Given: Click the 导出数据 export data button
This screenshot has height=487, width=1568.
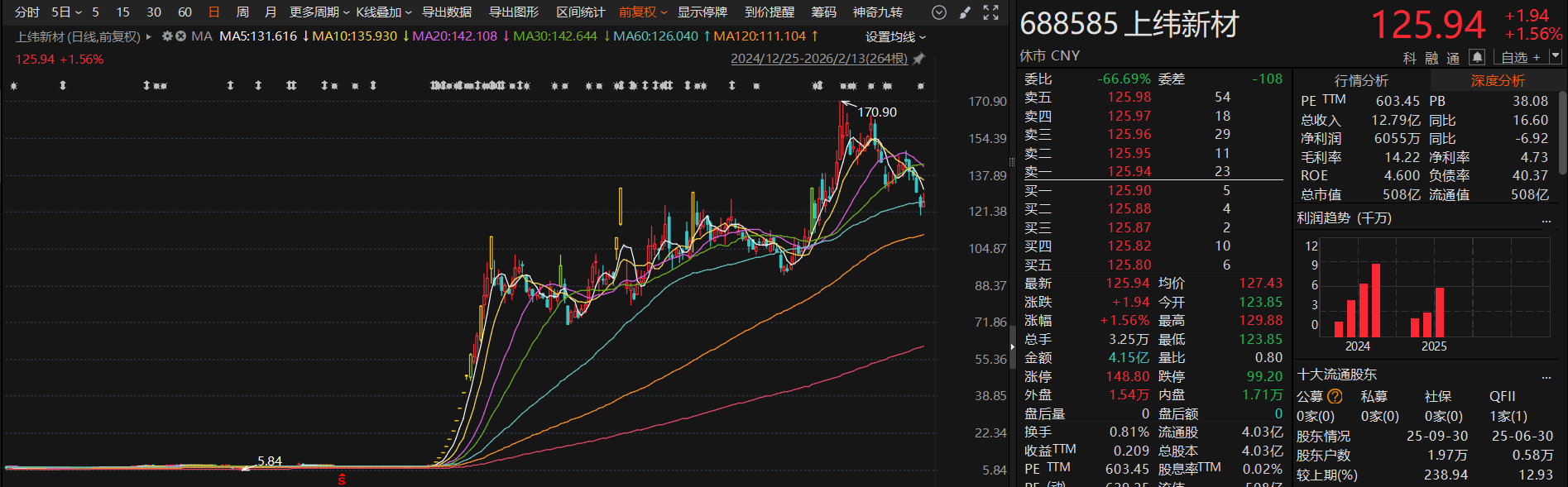Looking at the screenshot, I should [x=447, y=12].
